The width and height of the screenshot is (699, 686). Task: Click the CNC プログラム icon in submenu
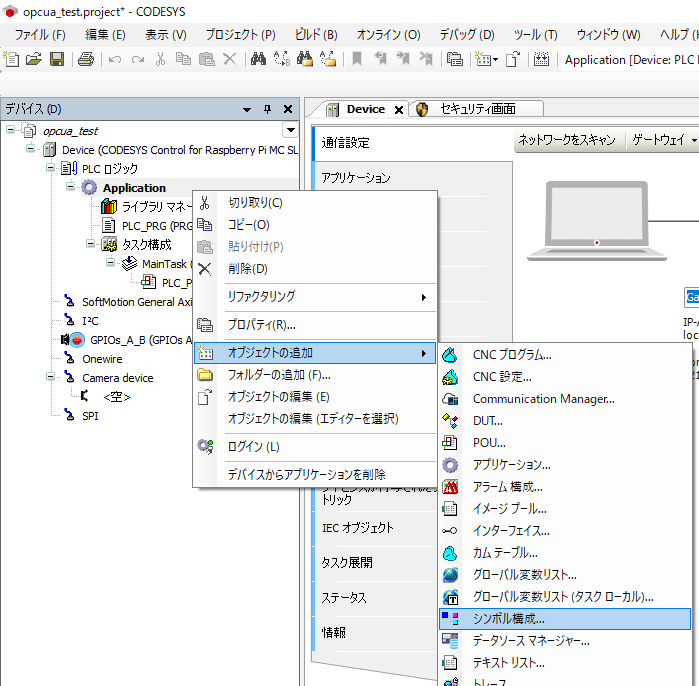tap(450, 355)
